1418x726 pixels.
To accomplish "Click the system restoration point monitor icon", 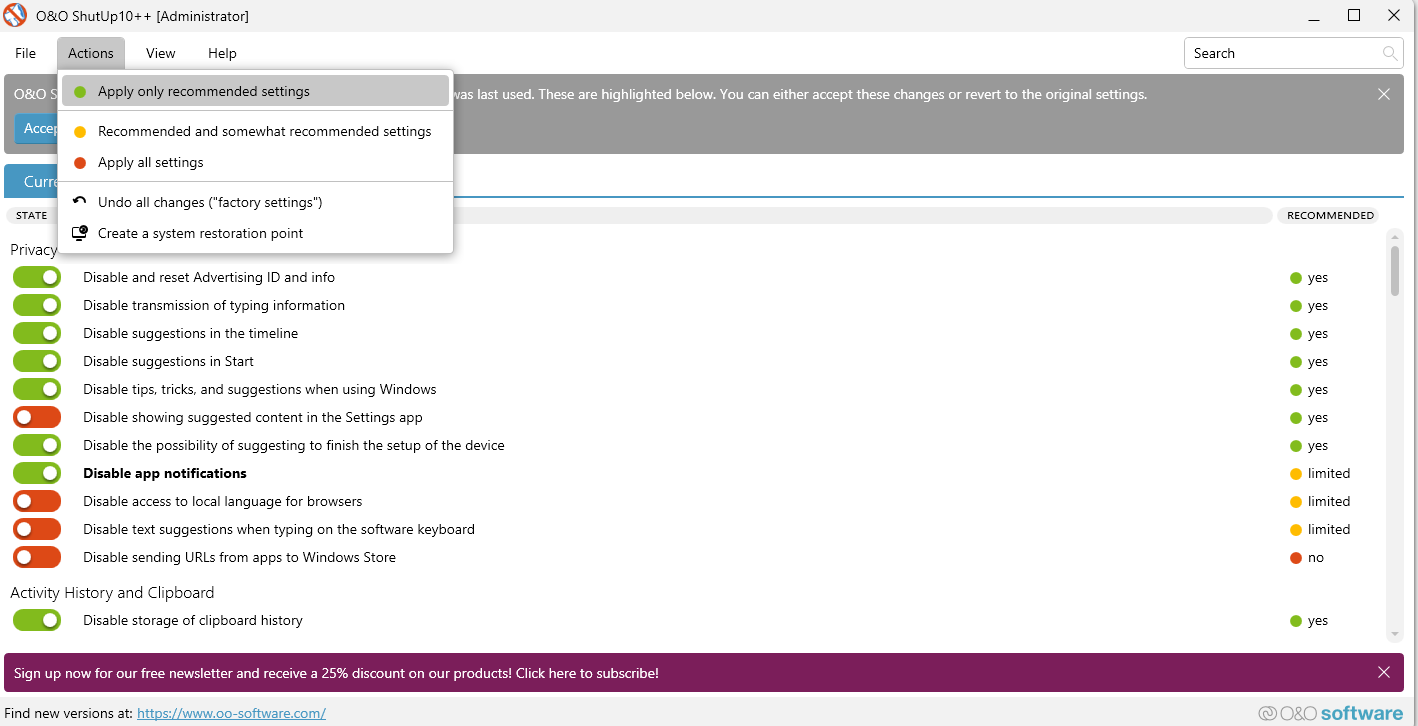I will click(x=80, y=233).
